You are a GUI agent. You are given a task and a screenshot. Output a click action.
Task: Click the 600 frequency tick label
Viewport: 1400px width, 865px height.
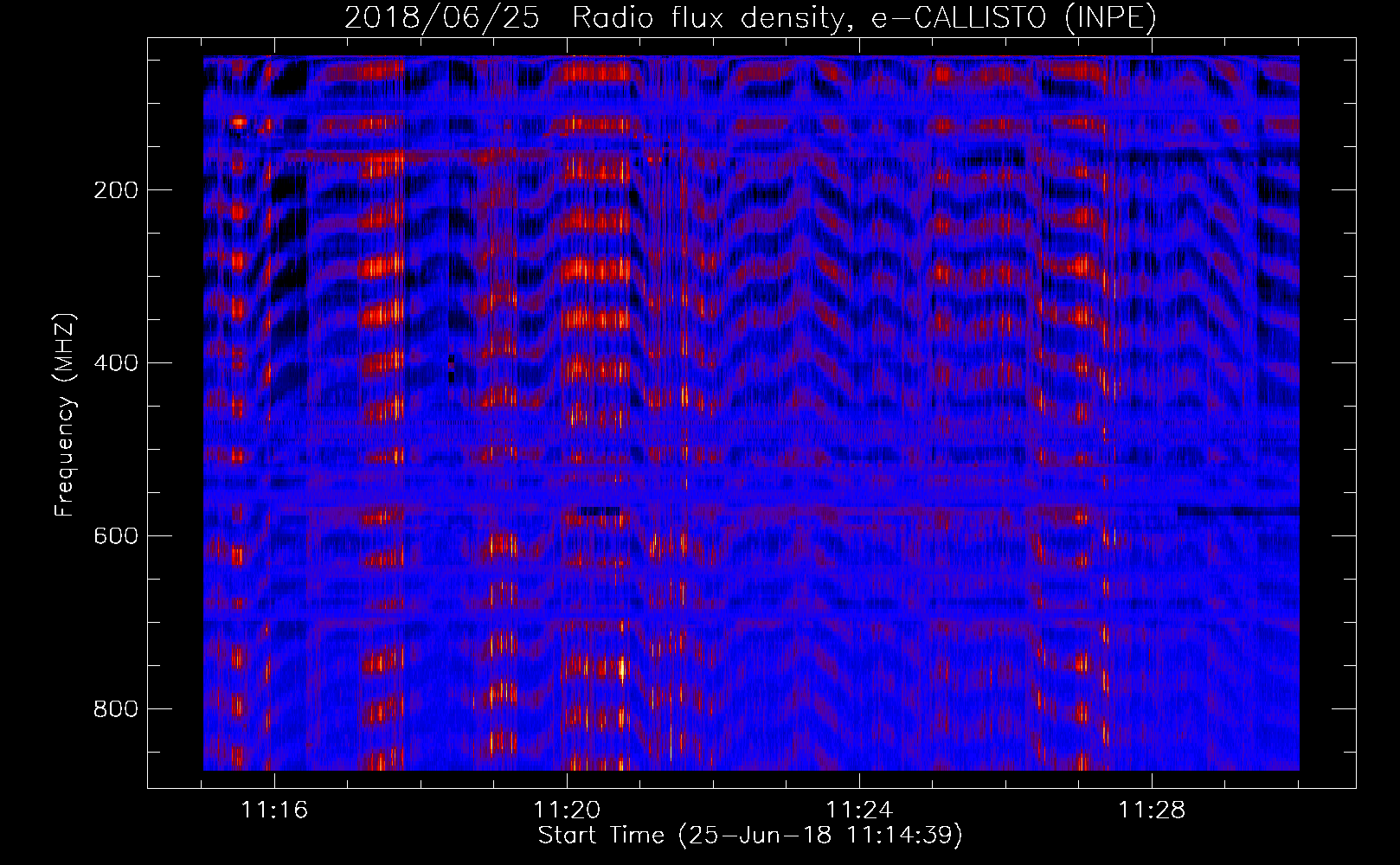[116, 536]
